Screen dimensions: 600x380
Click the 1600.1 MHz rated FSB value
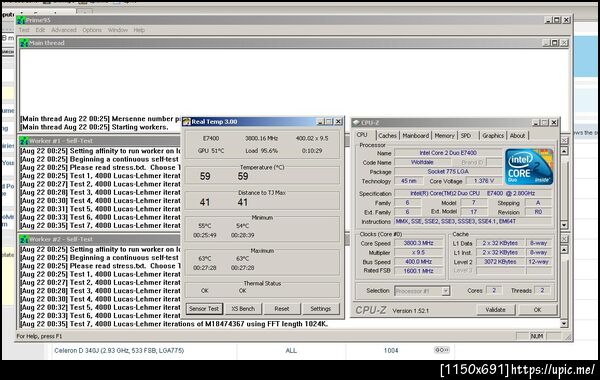(419, 271)
